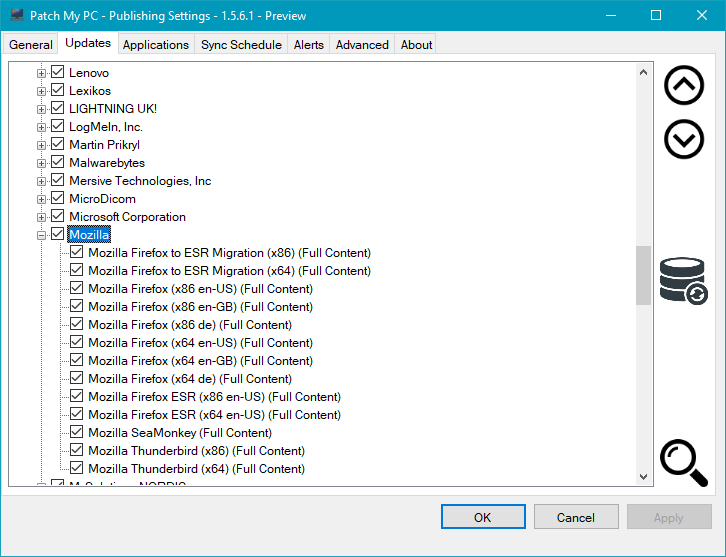The image size is (726, 557).
Task: Click the Cancel button
Action: 575,517
